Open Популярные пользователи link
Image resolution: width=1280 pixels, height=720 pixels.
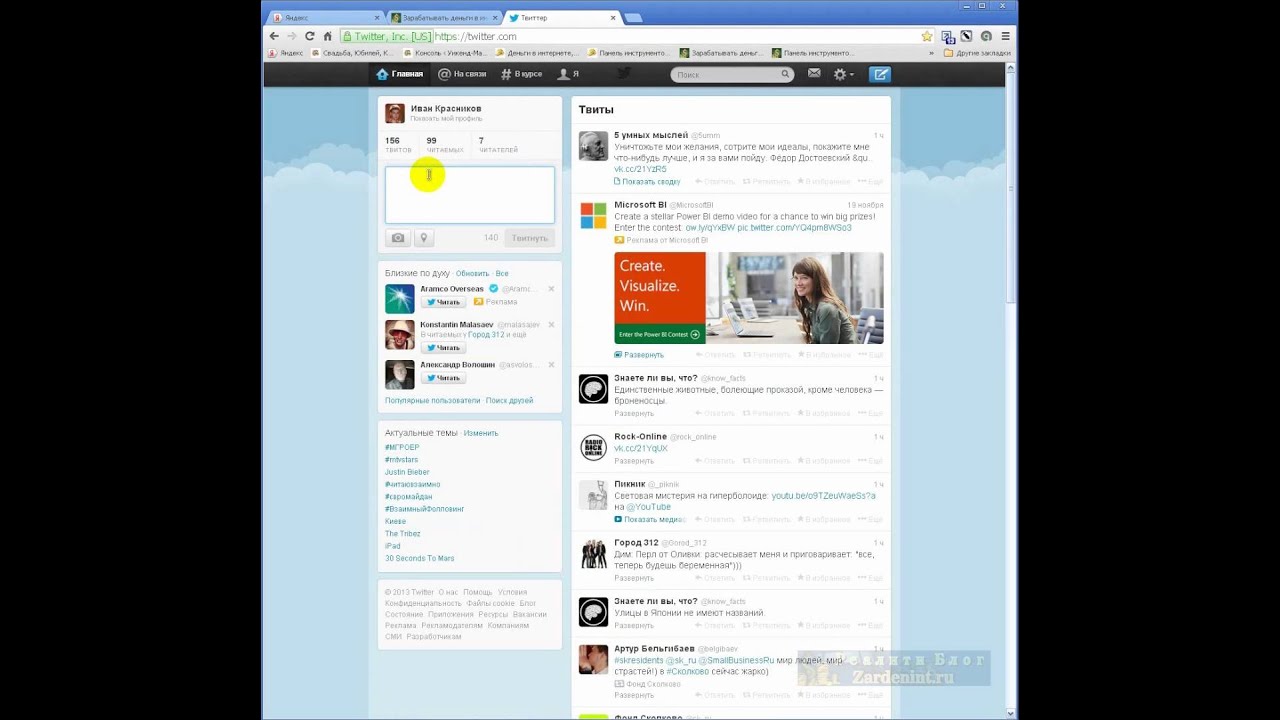click(x=433, y=400)
